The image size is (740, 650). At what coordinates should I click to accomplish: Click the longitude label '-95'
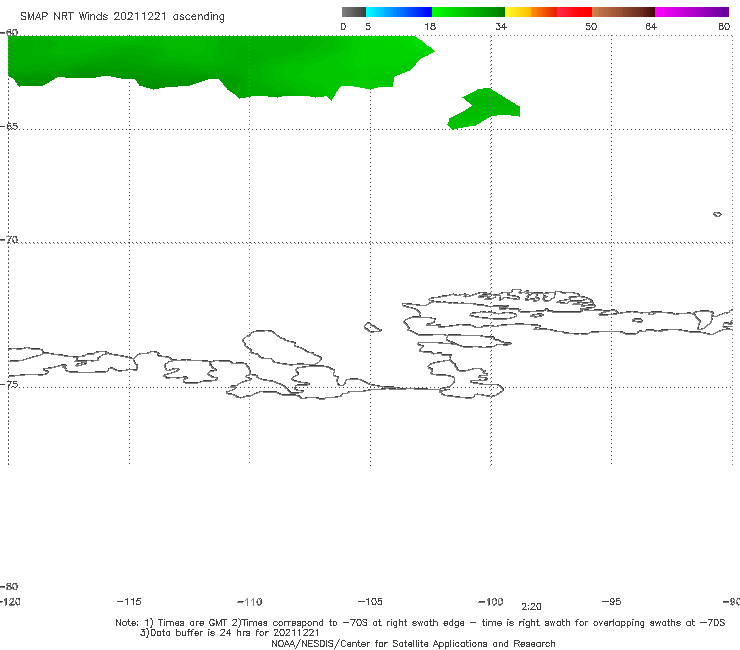click(x=612, y=601)
